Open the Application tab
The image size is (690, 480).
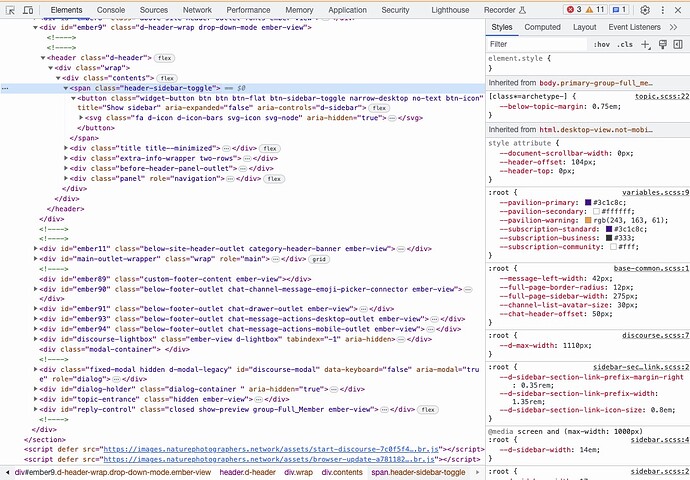(347, 10)
